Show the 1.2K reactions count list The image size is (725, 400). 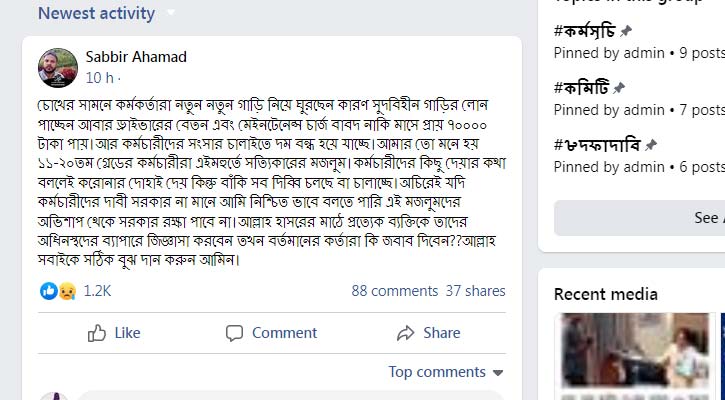point(97,291)
